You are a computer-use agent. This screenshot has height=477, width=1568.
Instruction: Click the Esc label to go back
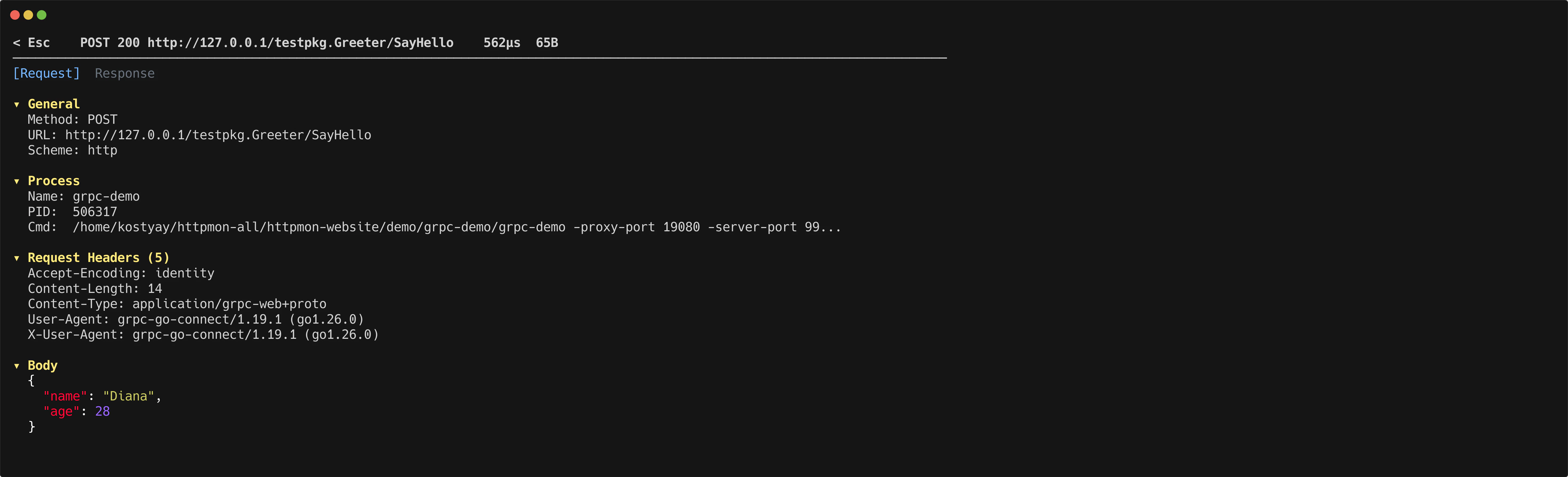click(38, 43)
